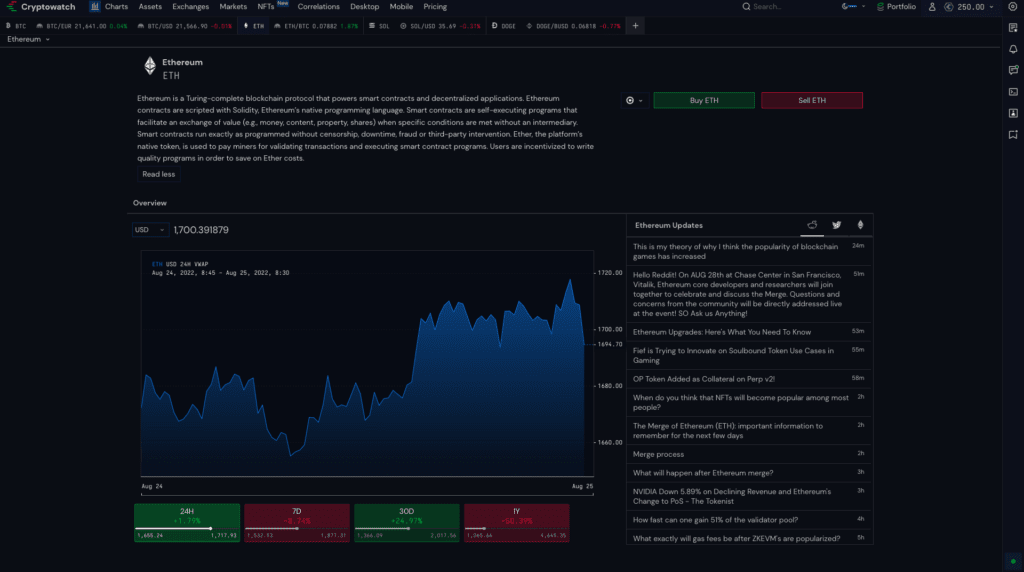Image resolution: width=1024 pixels, height=572 pixels.
Task: Click the Charts candlestick icon
Action: click(x=95, y=7)
